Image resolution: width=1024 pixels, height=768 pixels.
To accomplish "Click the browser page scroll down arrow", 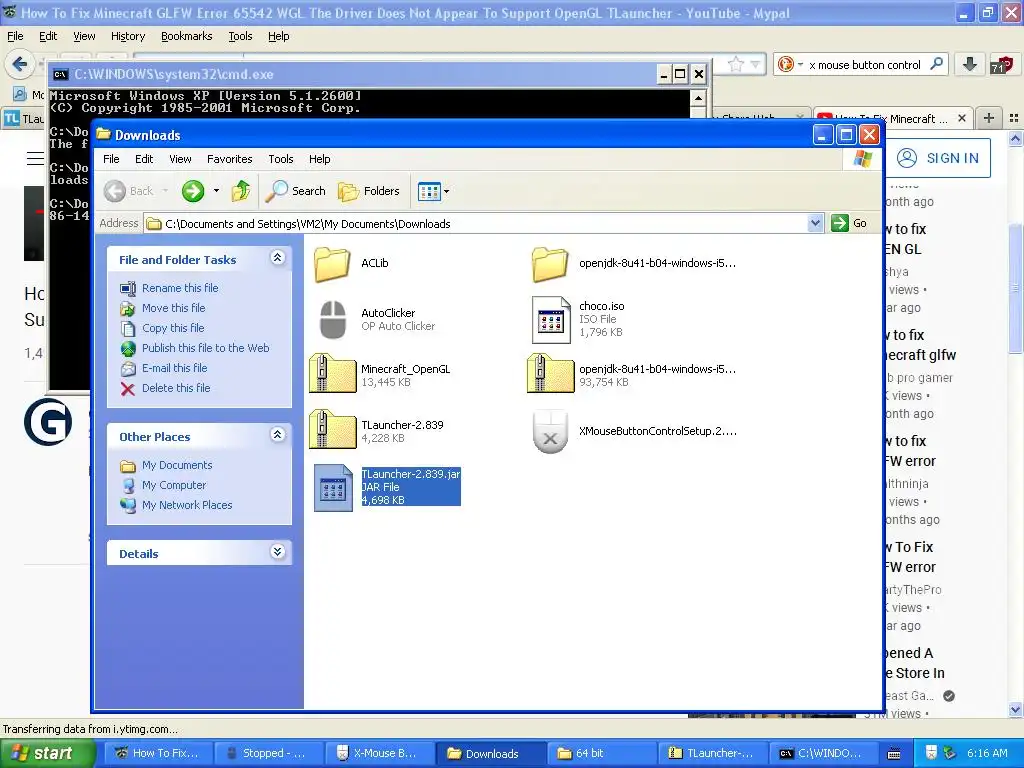I will pos(1016,709).
